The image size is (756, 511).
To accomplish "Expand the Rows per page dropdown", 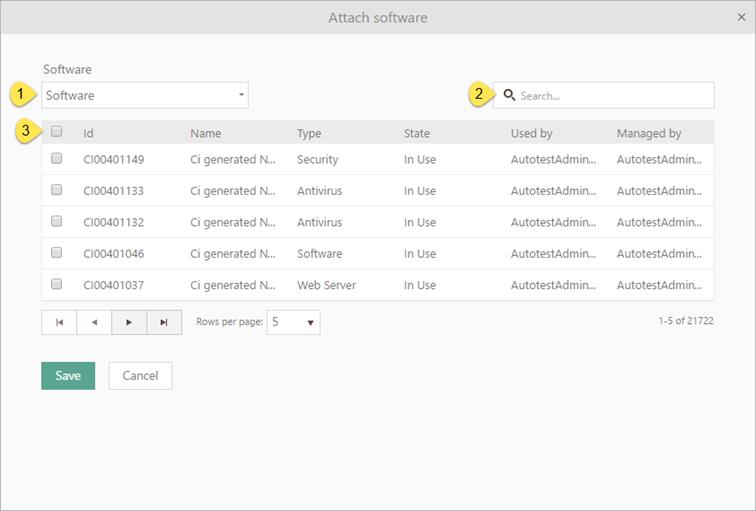I will coord(293,322).
